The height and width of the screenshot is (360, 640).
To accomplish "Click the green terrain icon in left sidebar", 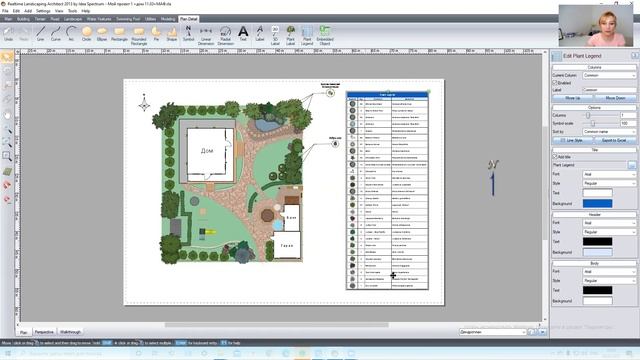I will [7, 171].
